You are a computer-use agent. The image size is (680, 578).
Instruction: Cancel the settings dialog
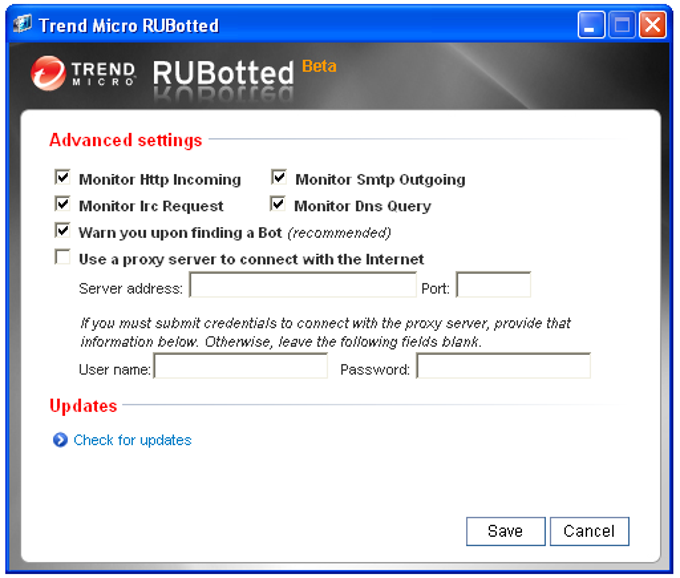click(x=589, y=531)
